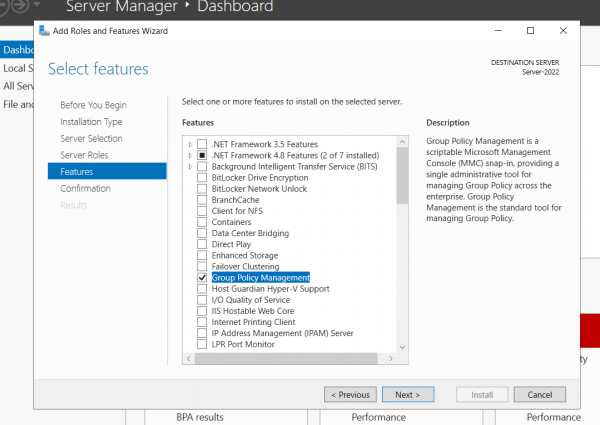Select the Internet Printing Client checkbox

[x=202, y=321]
